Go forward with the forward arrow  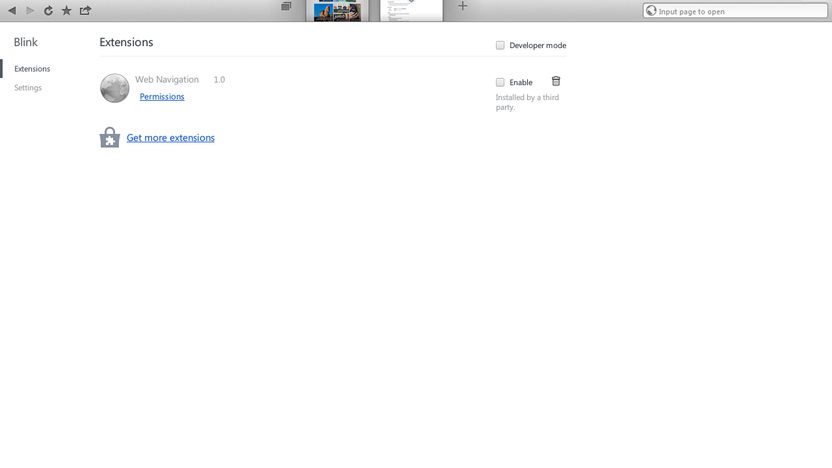30,11
